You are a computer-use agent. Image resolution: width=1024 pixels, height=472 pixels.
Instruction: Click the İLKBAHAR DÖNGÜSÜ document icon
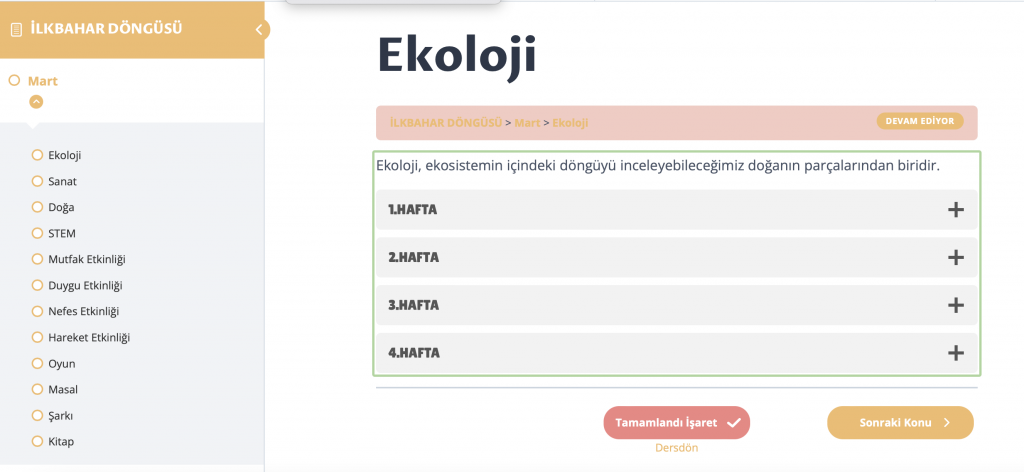pyautogui.click(x=16, y=30)
